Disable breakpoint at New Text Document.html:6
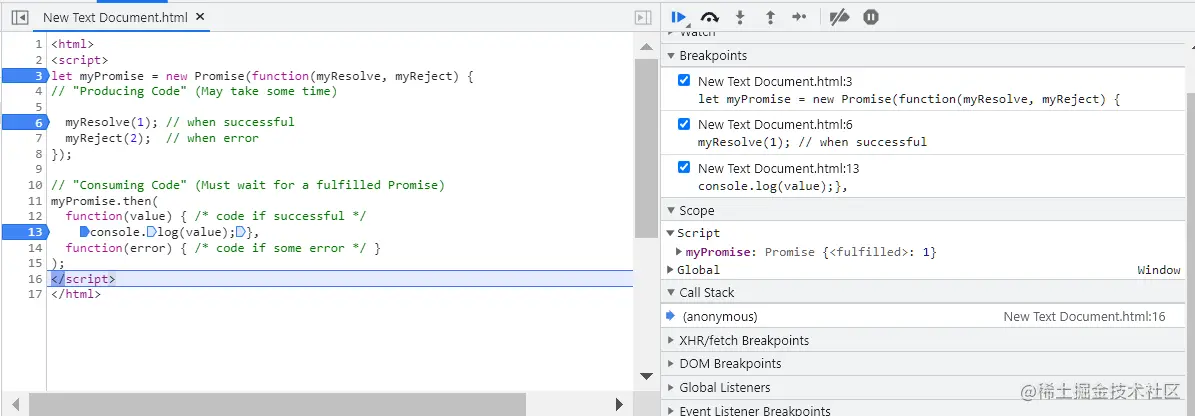Image resolution: width=1195 pixels, height=416 pixels. [x=684, y=124]
